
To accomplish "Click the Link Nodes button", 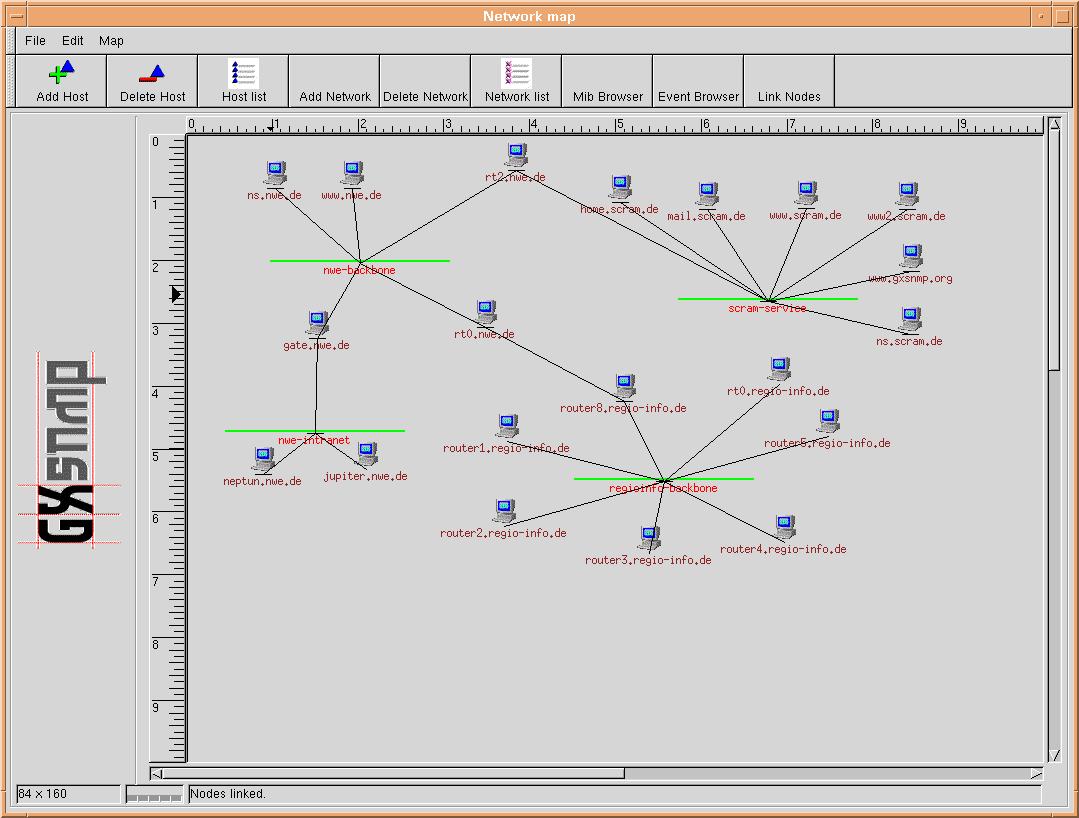I will pos(789,96).
